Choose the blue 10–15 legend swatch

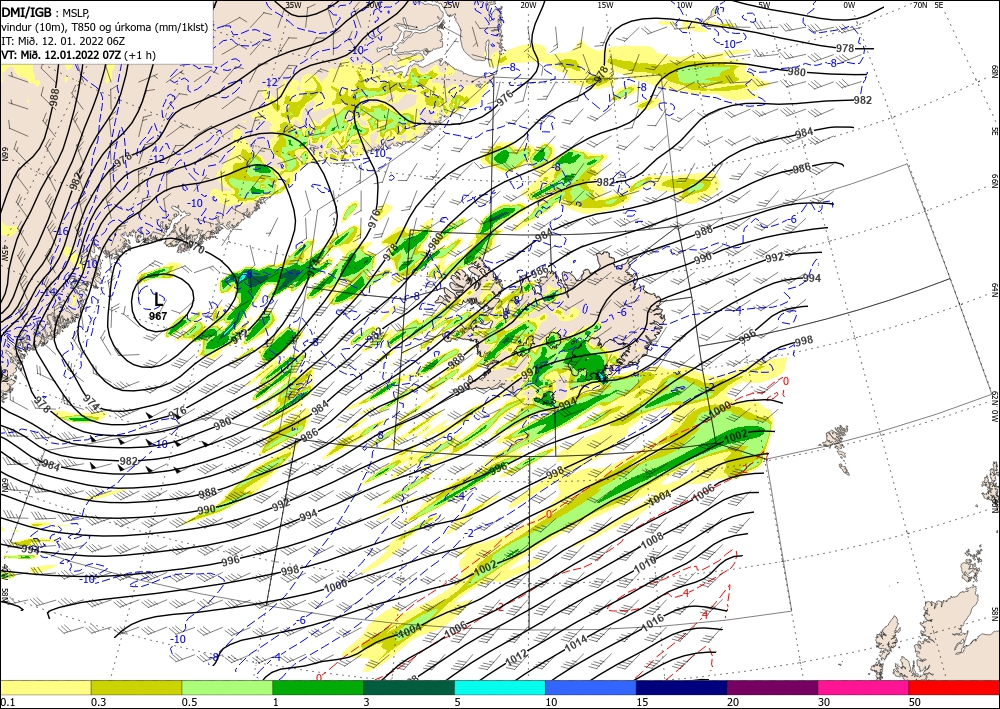[591, 687]
